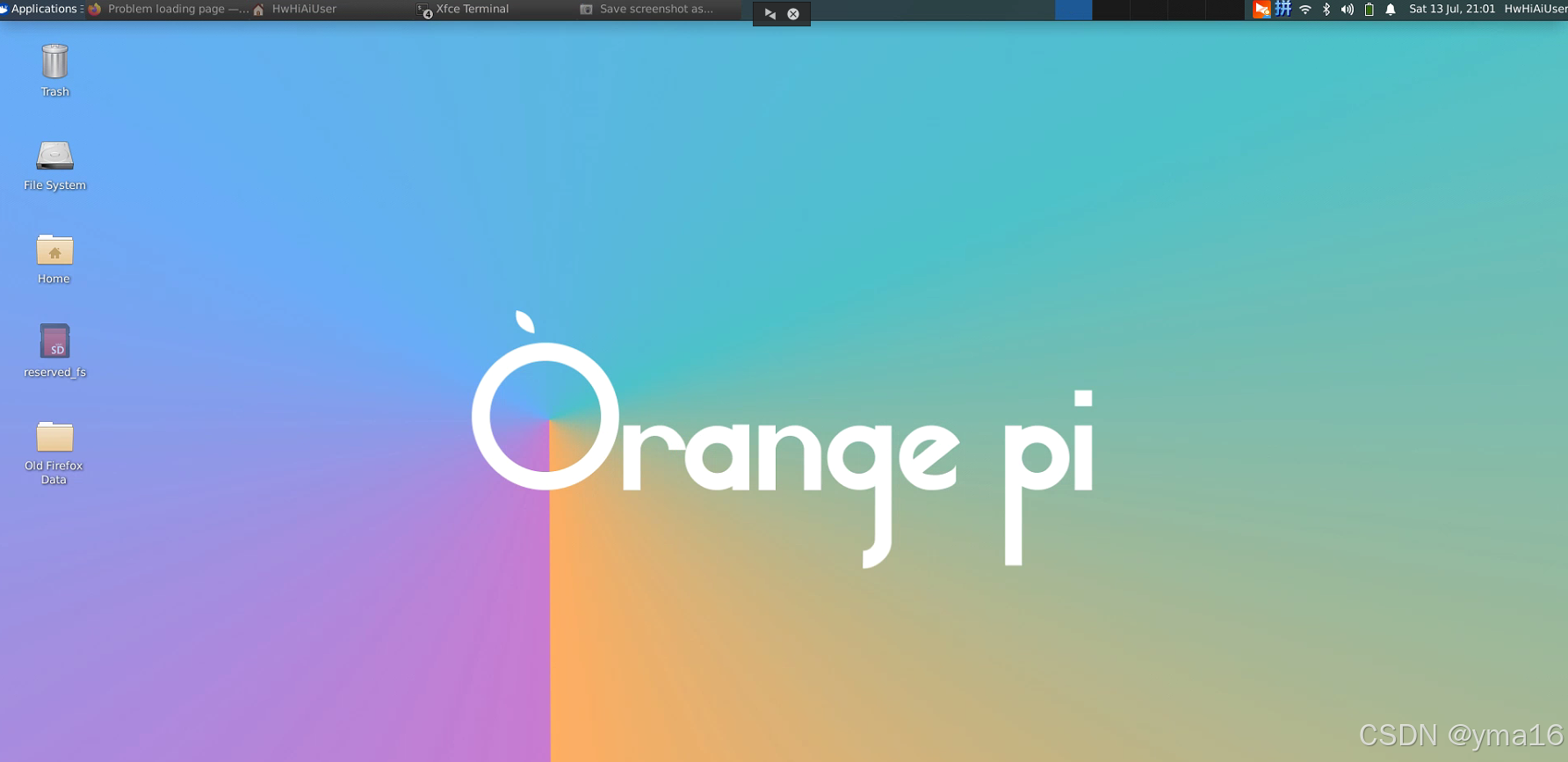Select the highlighted blue workspace in pager
The width and height of the screenshot is (1568, 762).
pyautogui.click(x=1073, y=10)
